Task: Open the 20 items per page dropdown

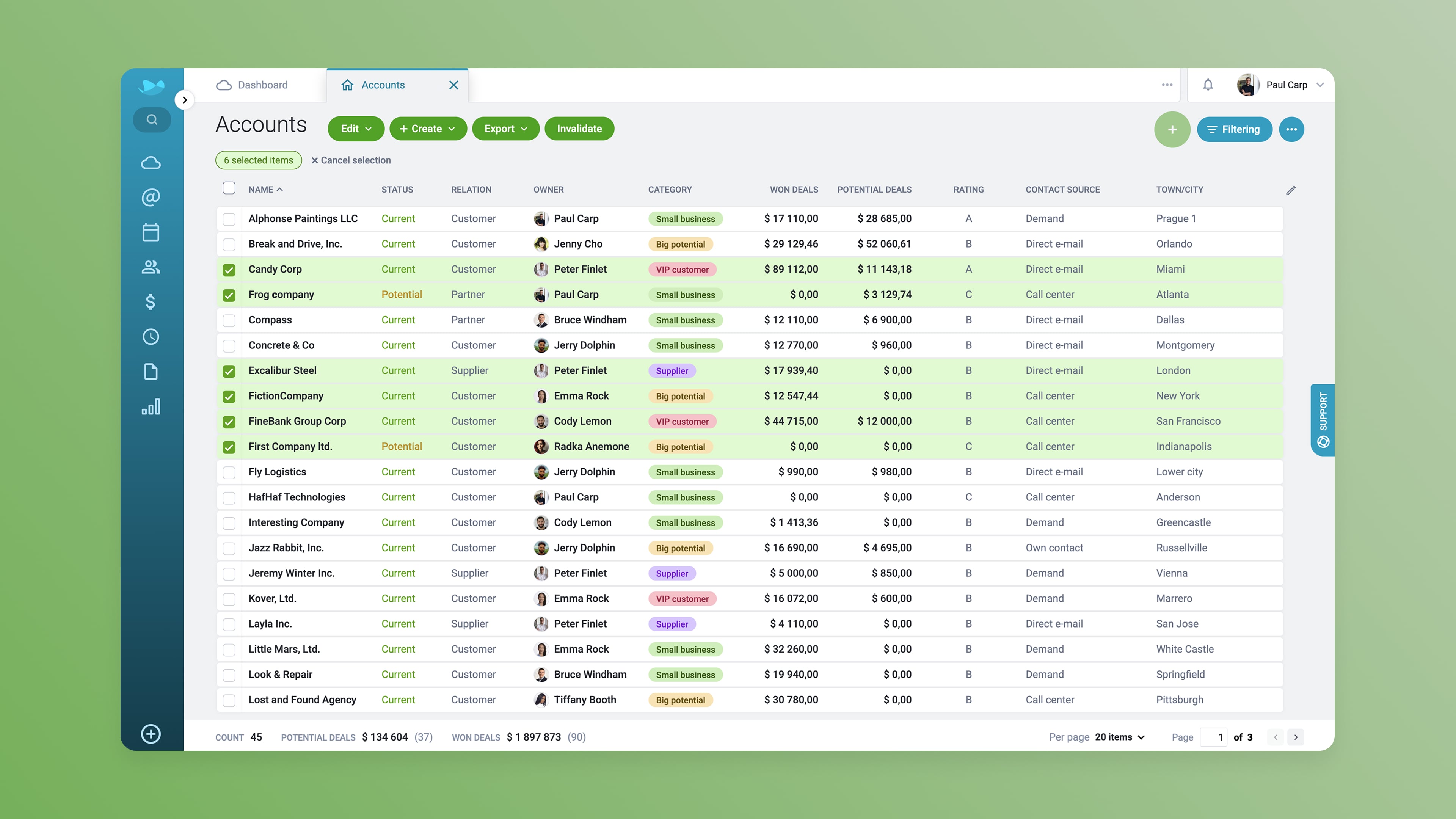Action: (1120, 737)
